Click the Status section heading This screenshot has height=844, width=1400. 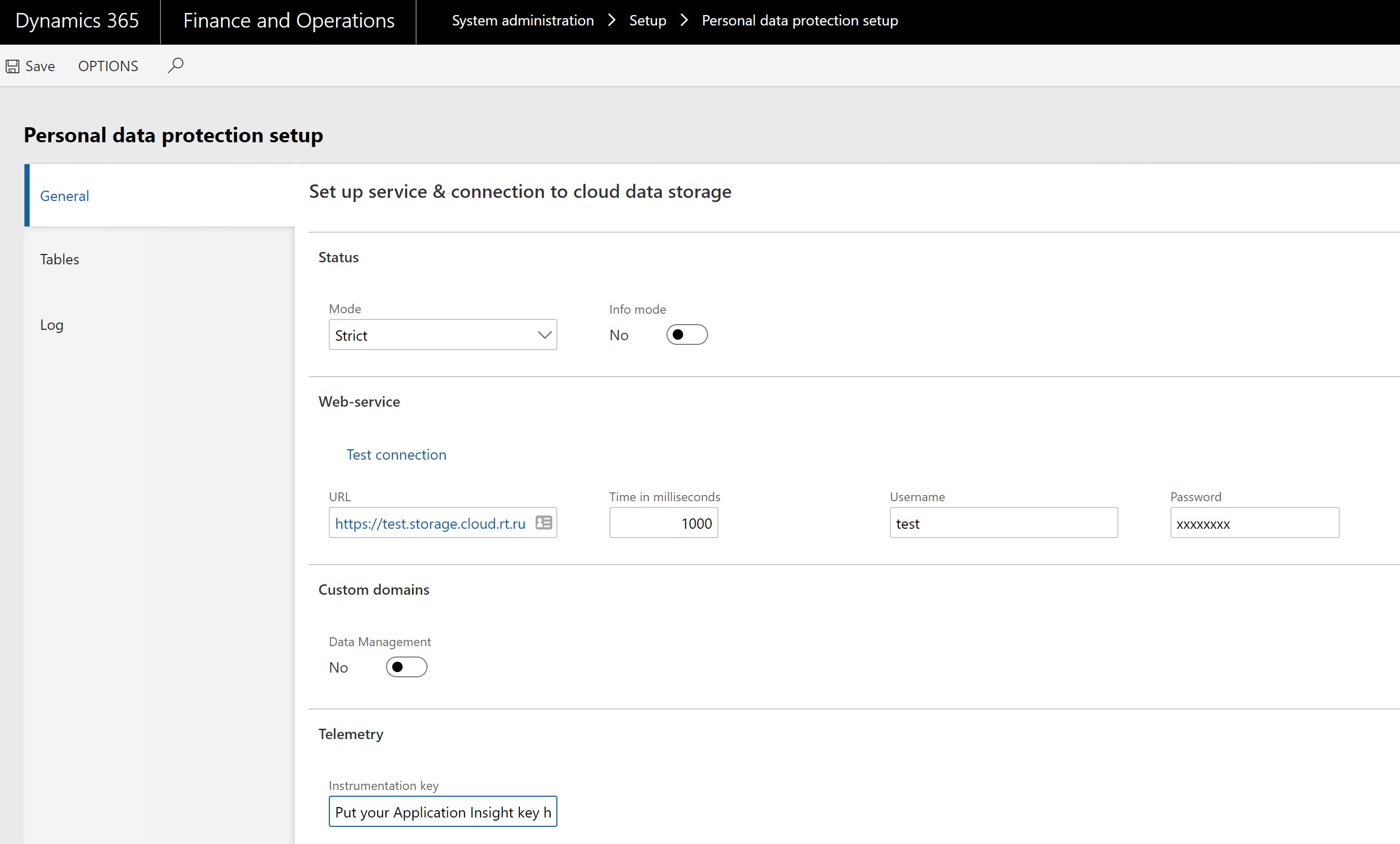[x=339, y=257]
